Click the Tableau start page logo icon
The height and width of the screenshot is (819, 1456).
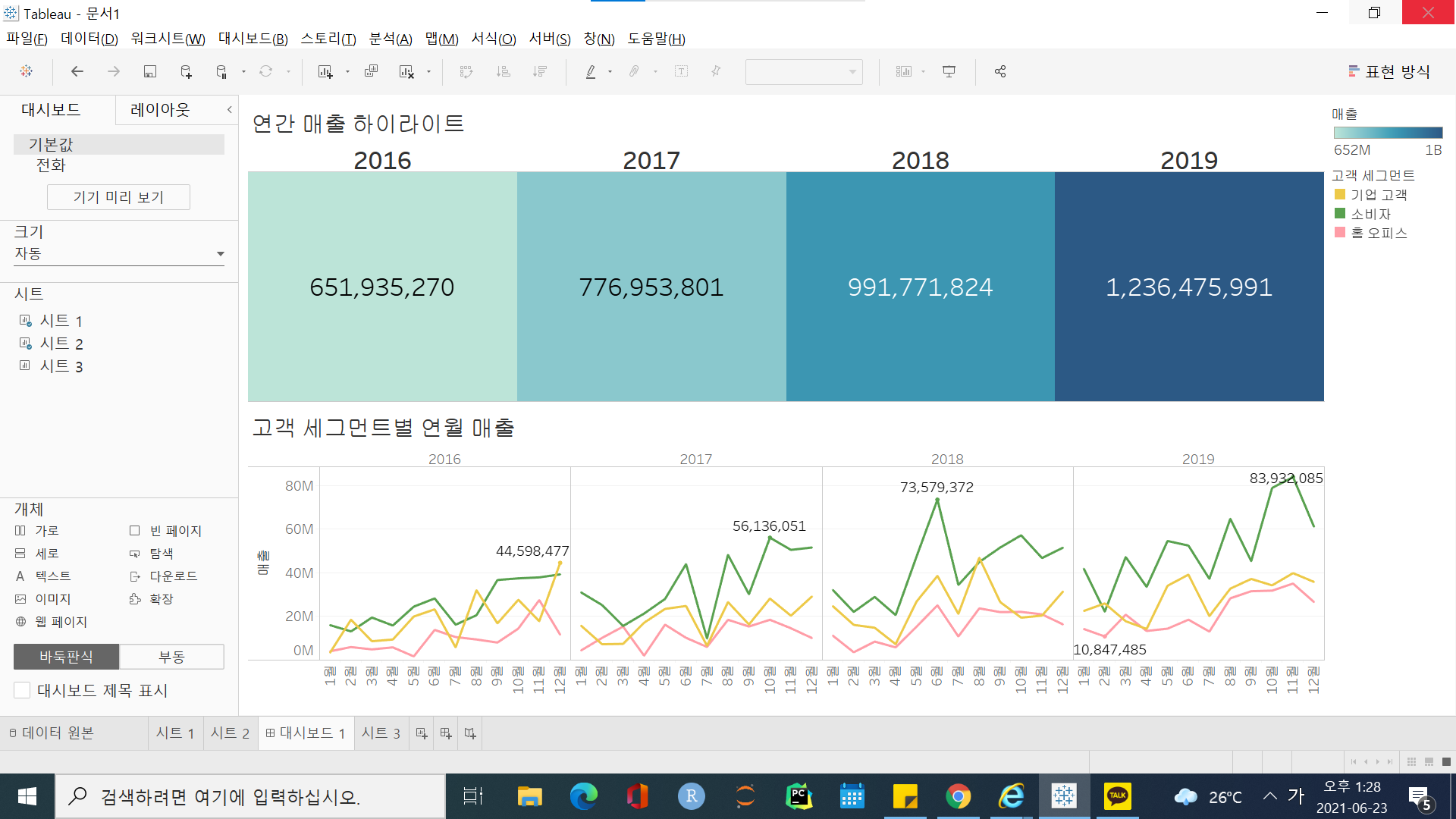[x=27, y=71]
